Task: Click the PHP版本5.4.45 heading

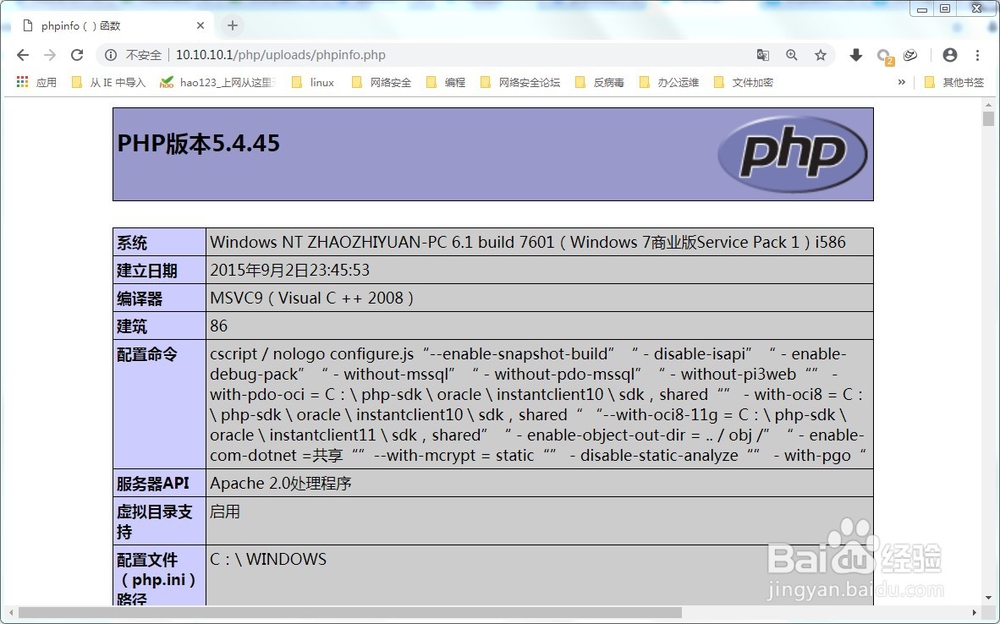Action: tap(198, 143)
